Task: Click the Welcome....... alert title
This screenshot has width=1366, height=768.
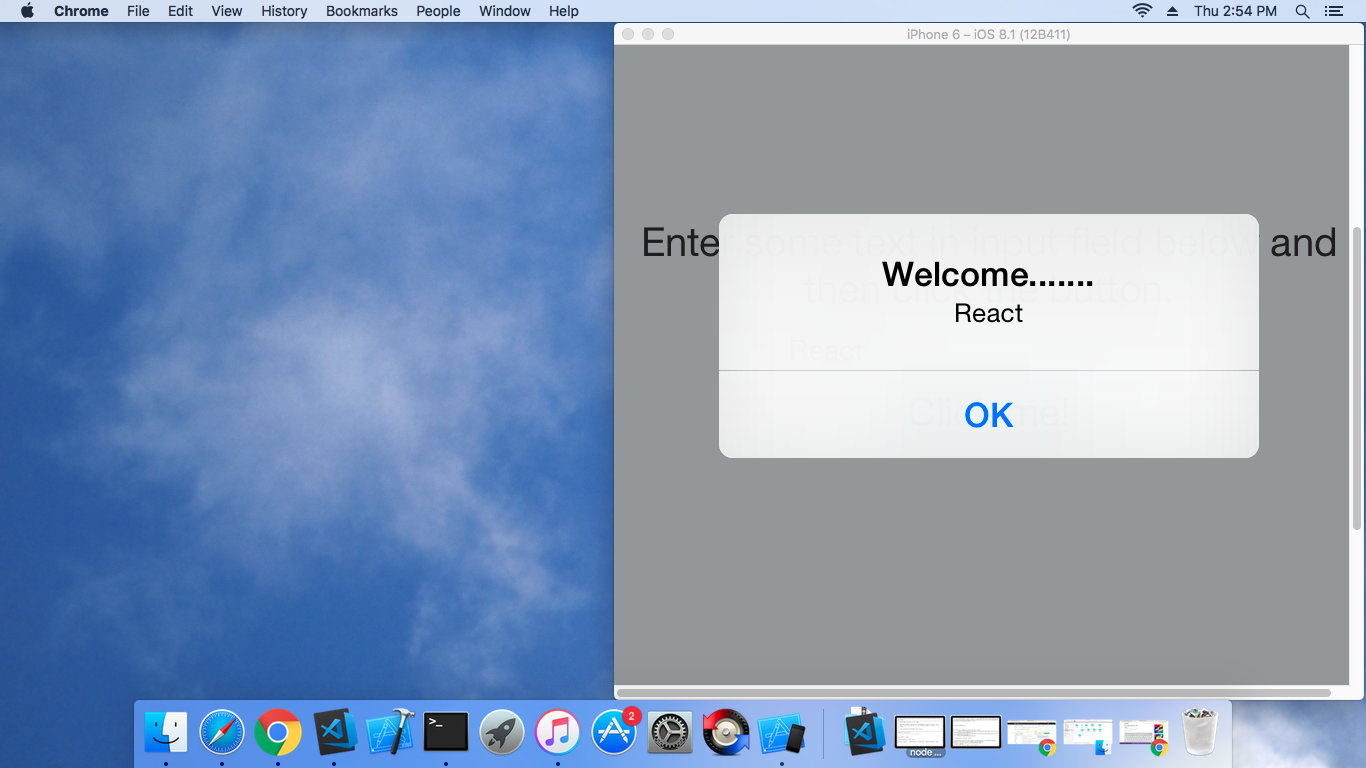Action: (988, 274)
